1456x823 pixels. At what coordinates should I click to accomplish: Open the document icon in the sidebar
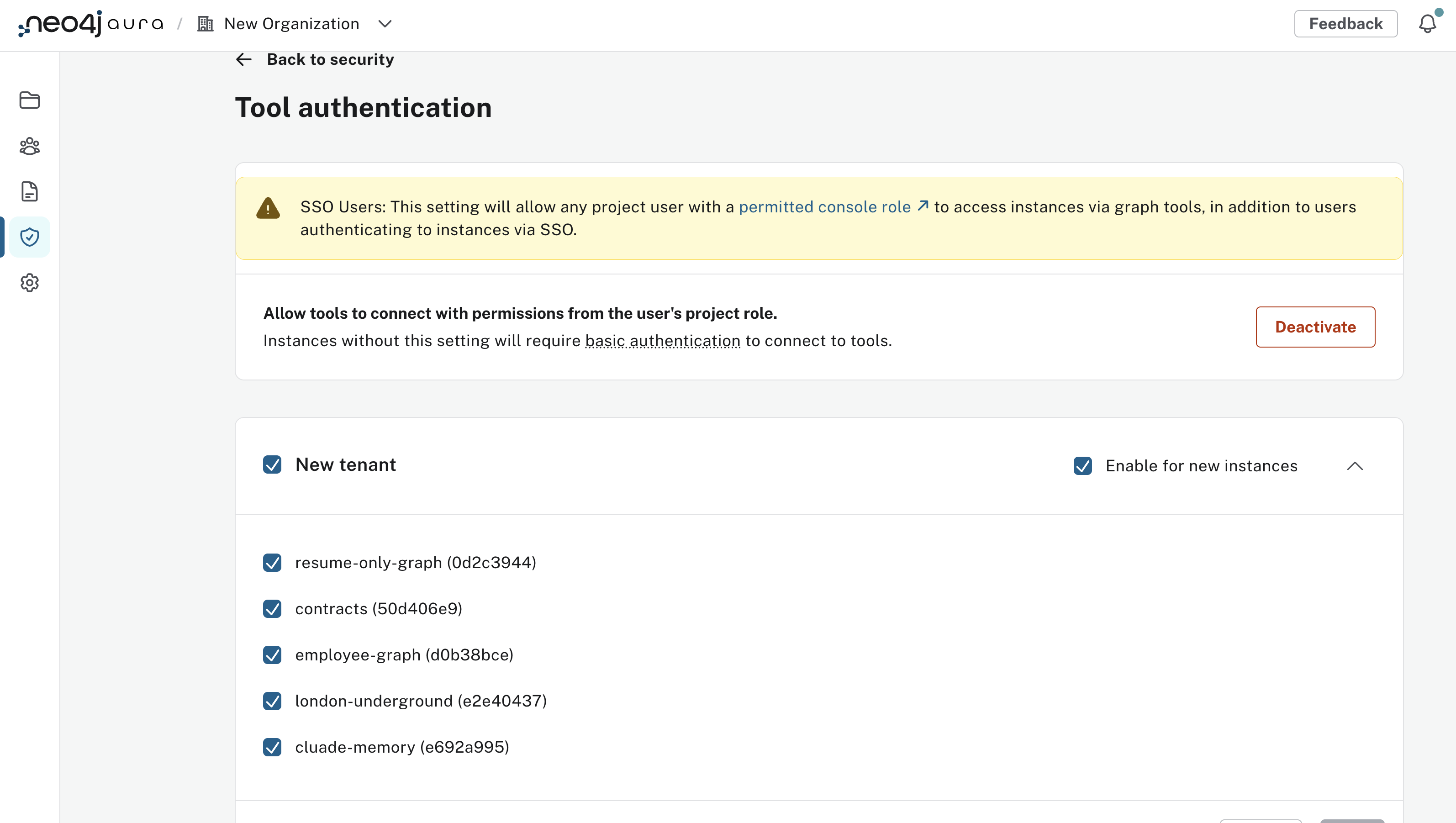29,192
